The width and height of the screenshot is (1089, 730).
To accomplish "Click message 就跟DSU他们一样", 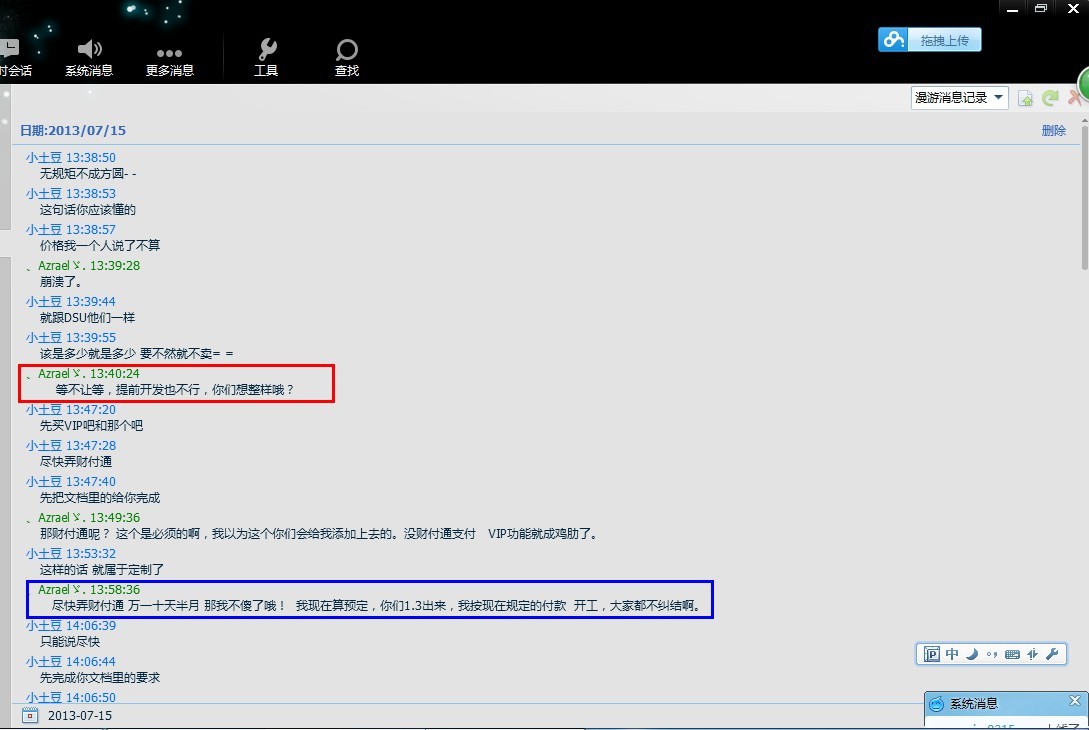I will pos(87,317).
